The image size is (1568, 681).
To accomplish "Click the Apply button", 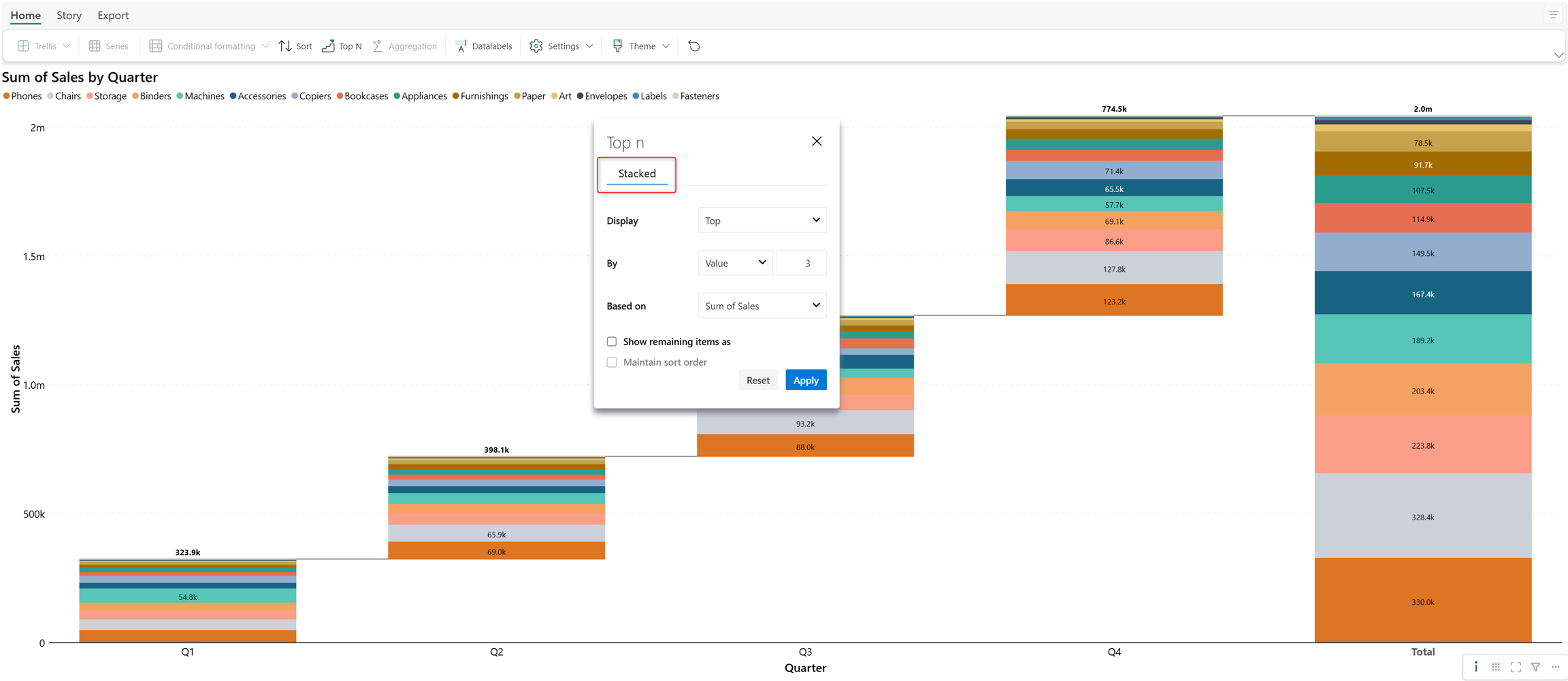I will pos(806,380).
